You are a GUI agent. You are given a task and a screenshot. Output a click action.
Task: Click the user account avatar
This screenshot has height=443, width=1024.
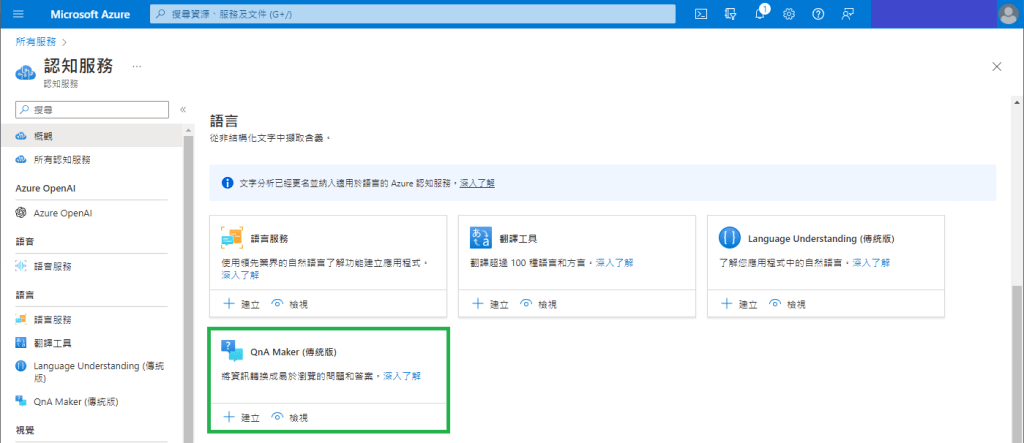[x=1007, y=14]
